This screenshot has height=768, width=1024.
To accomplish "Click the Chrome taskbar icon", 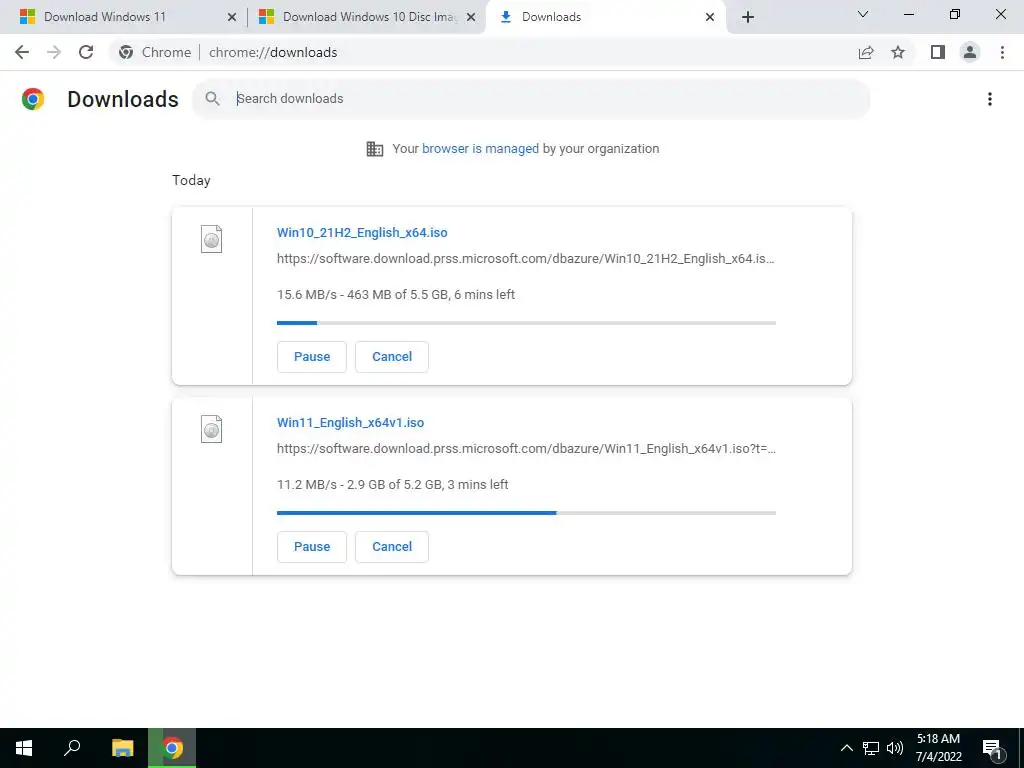I will (172, 748).
